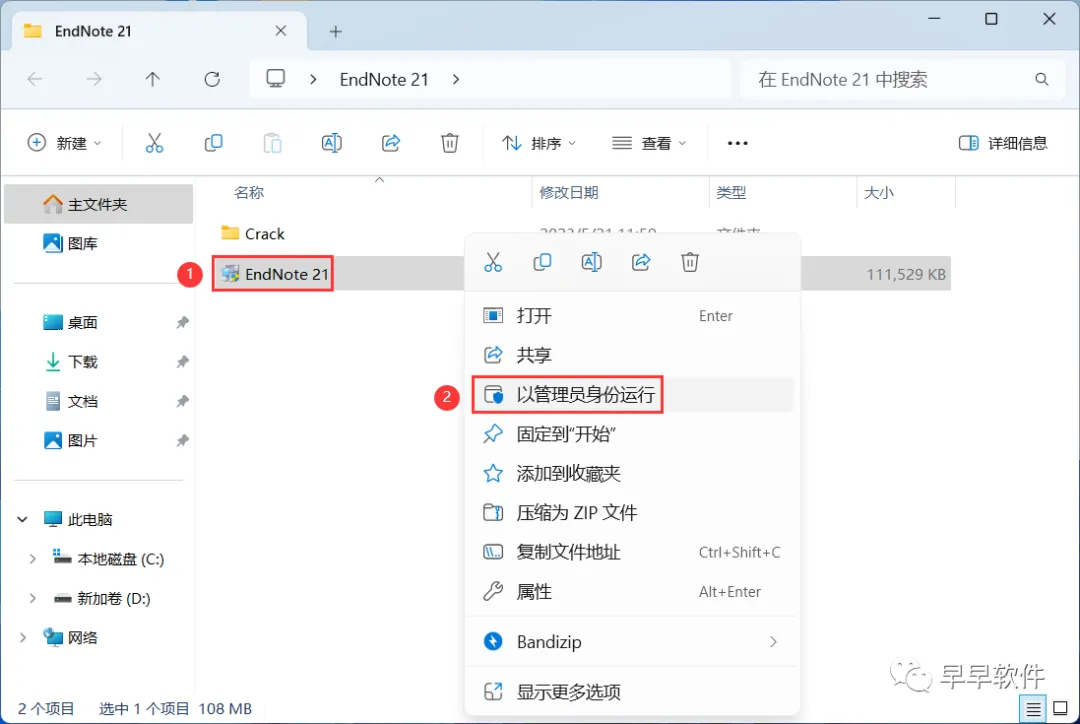Open the 新建 dropdown

(65, 143)
